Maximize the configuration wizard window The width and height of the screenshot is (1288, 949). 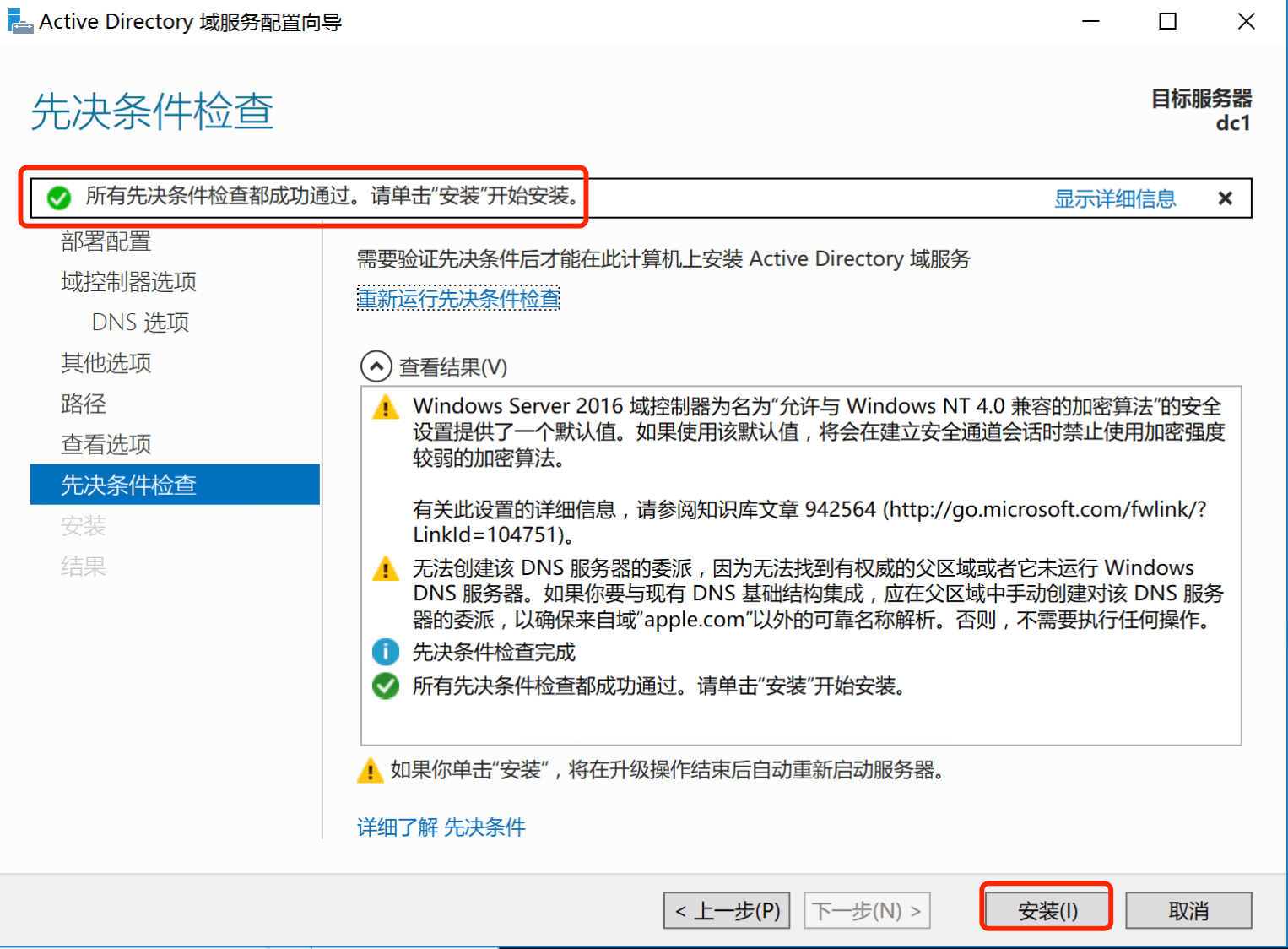coord(1167,21)
